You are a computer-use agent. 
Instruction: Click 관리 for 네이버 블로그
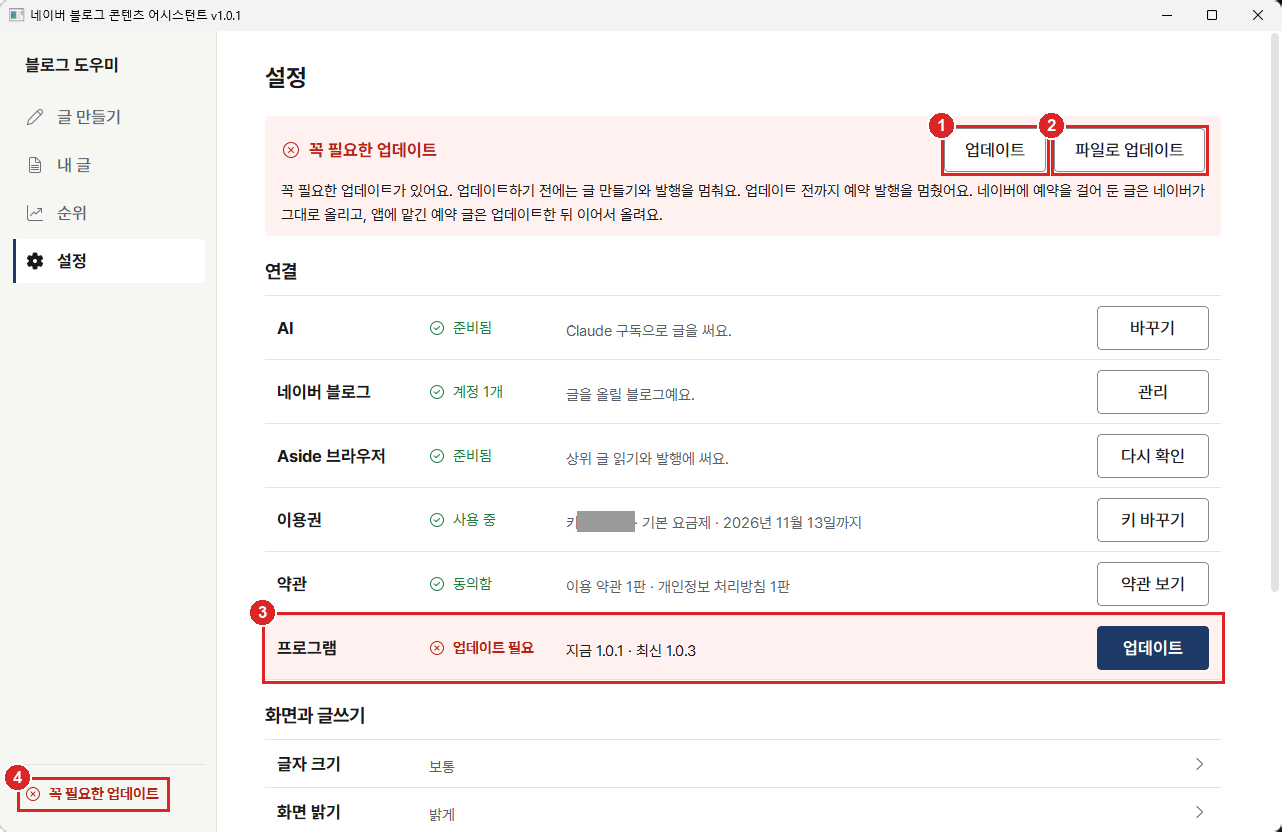pyautogui.click(x=1152, y=392)
